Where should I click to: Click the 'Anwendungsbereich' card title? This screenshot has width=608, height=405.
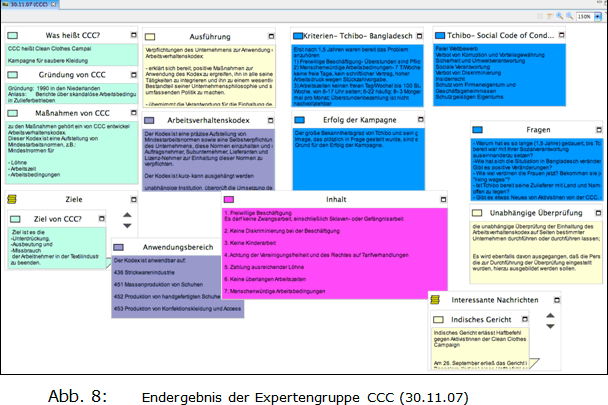tap(178, 248)
